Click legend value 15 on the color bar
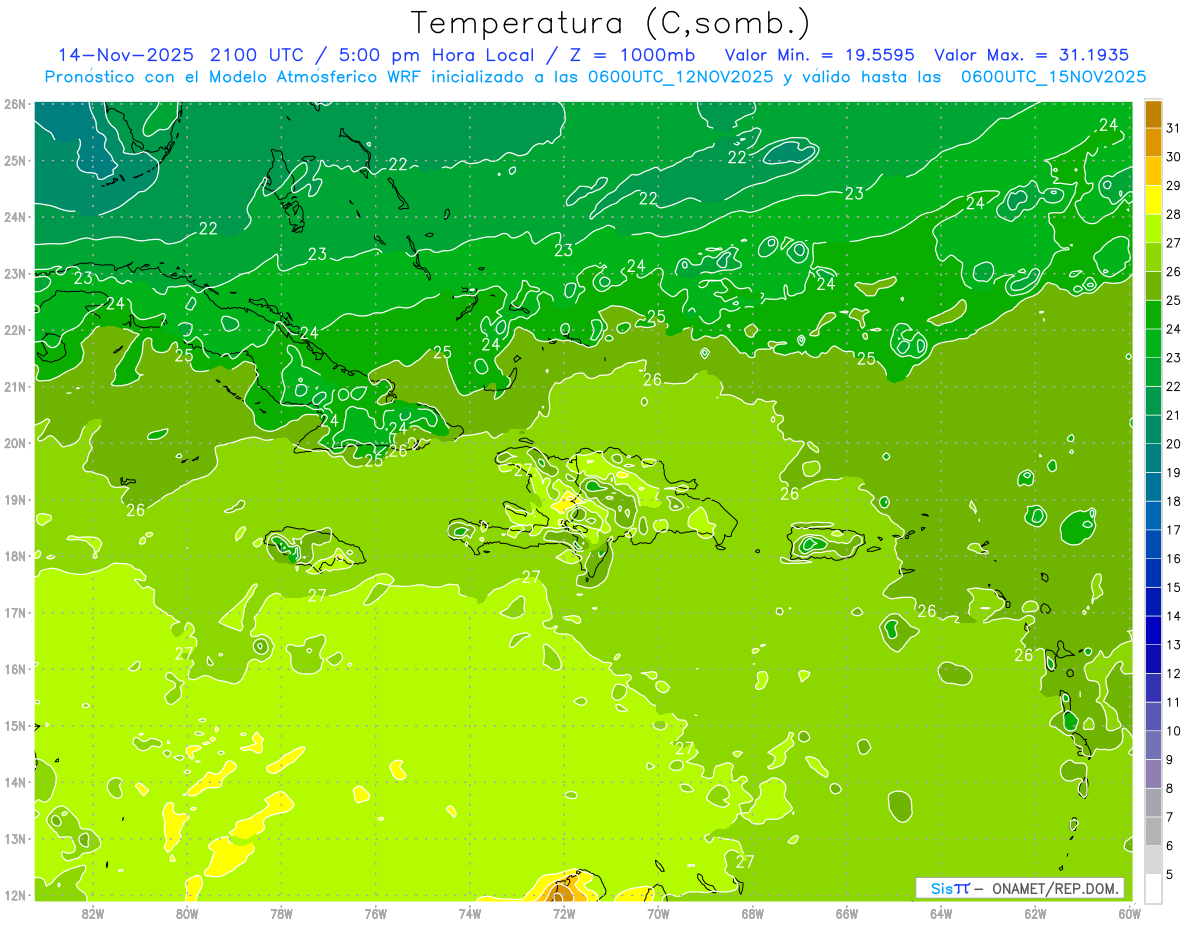Screen dimensions: 1200x927 coord(1174,587)
